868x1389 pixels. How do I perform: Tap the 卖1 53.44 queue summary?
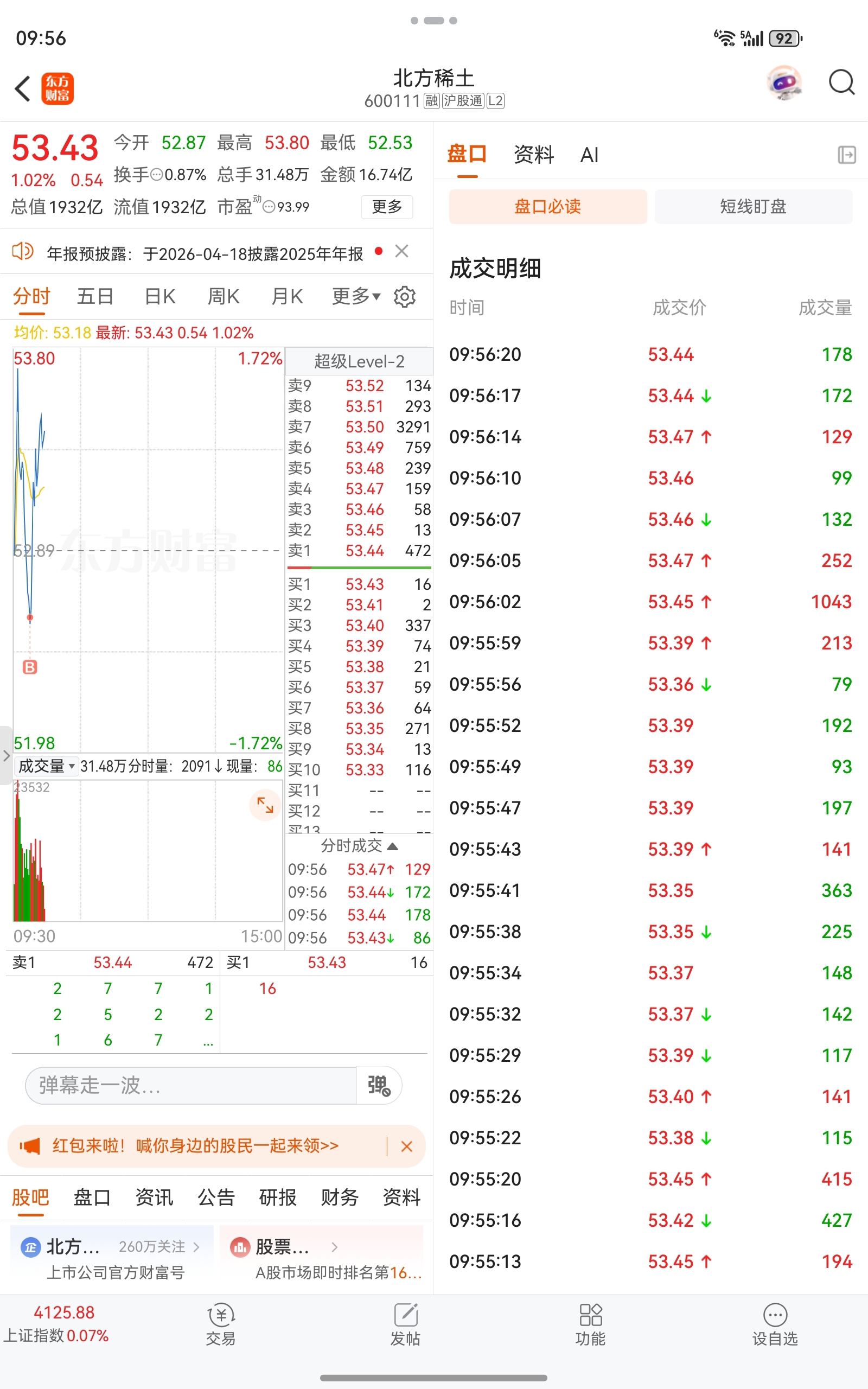click(113, 963)
